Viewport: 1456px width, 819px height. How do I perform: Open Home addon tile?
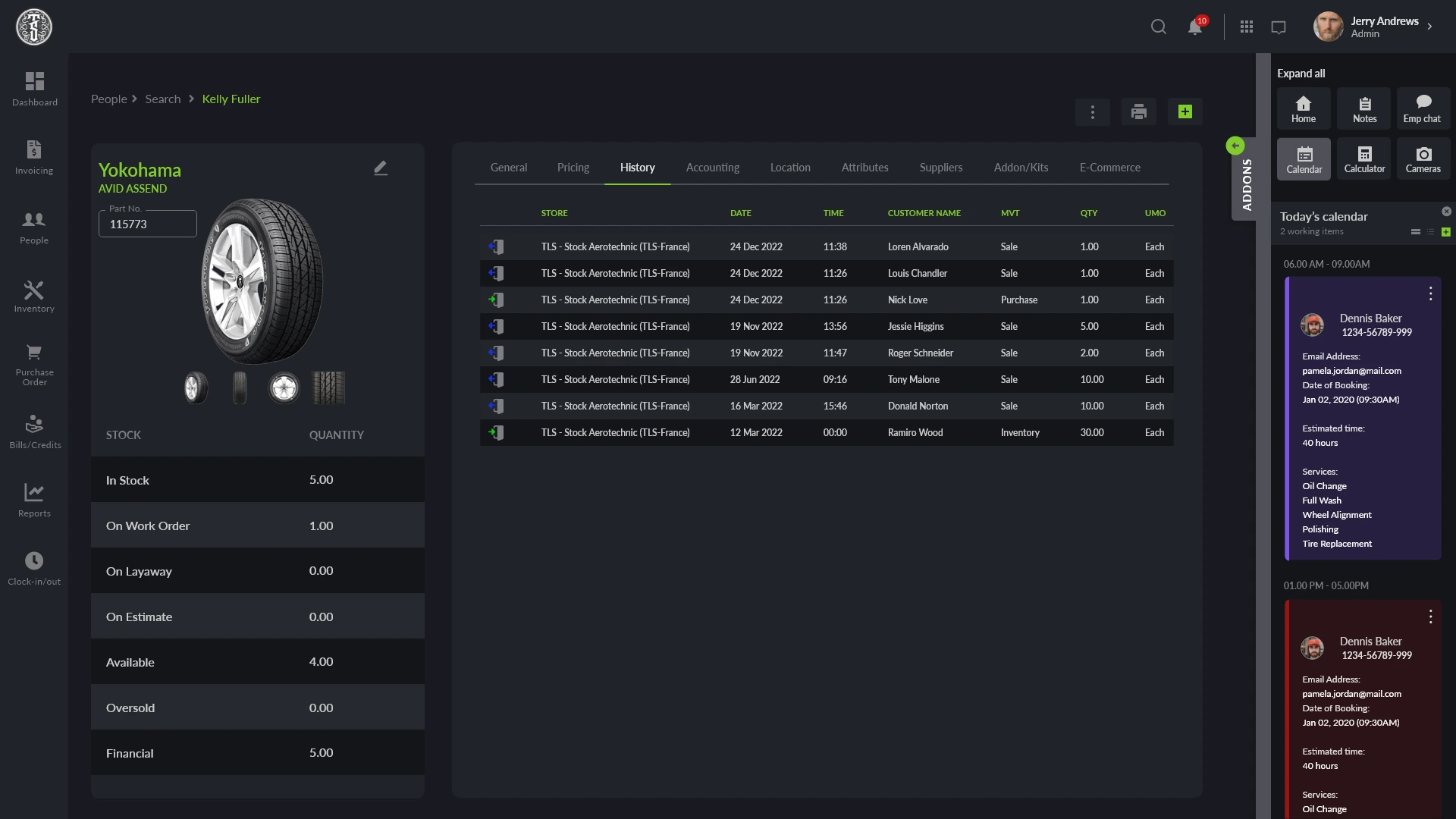[1304, 108]
